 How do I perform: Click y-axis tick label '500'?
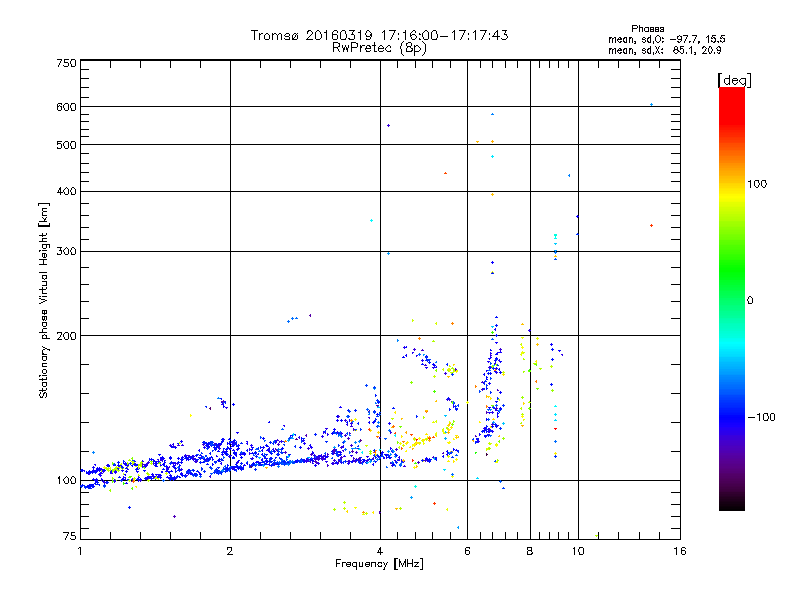(66, 145)
